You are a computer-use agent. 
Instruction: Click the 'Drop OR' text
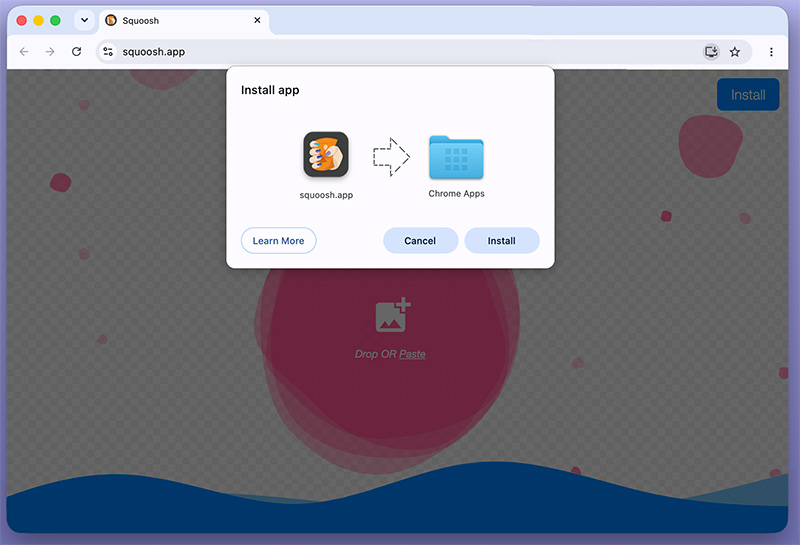click(x=376, y=354)
